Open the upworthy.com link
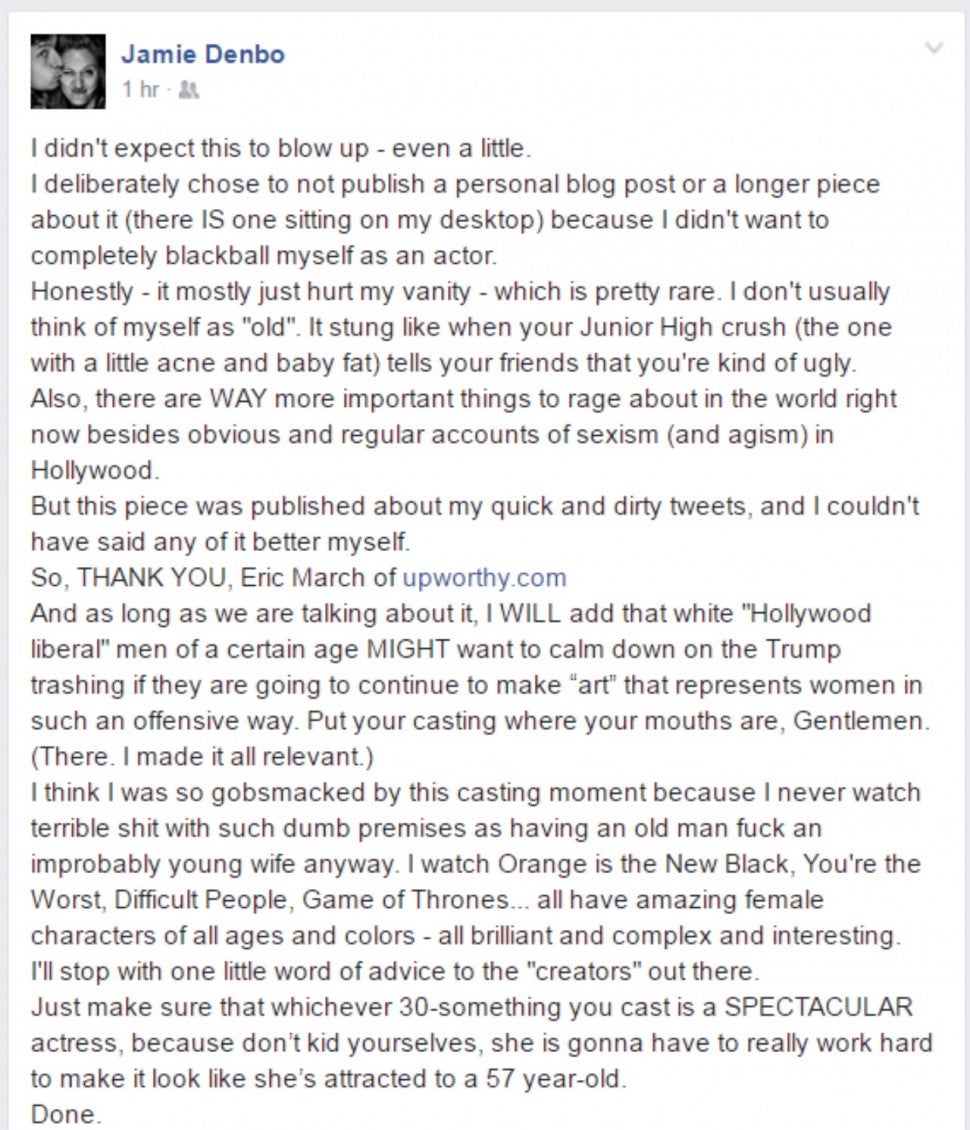 click(484, 578)
